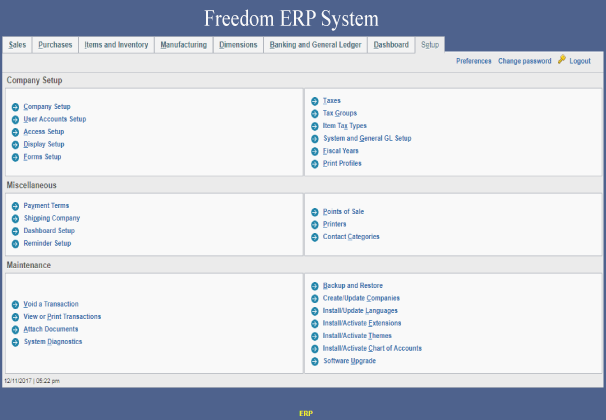Image resolution: width=606 pixels, height=420 pixels.
Task: Open the Fiscal Years page
Action: click(x=341, y=150)
